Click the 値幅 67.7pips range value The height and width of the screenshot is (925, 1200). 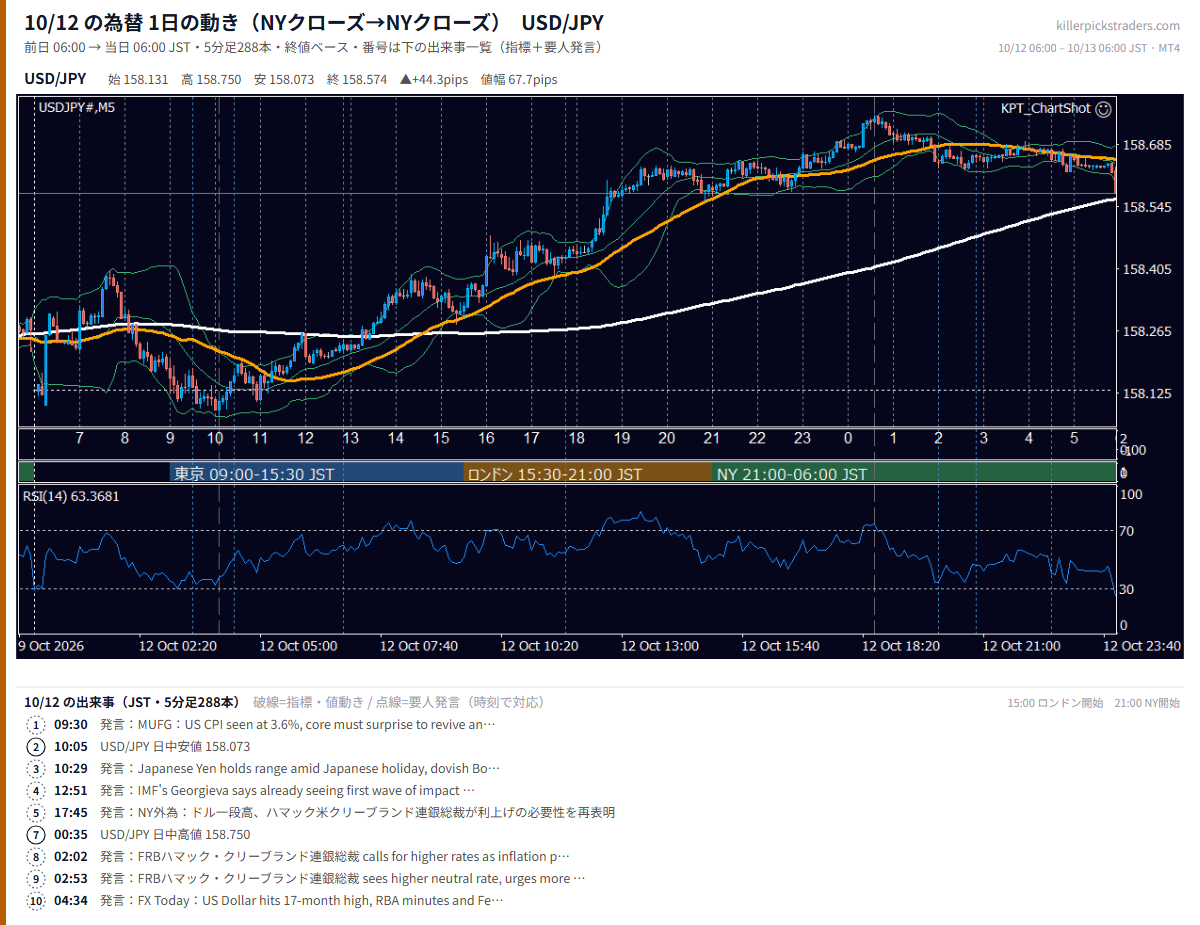(519, 79)
